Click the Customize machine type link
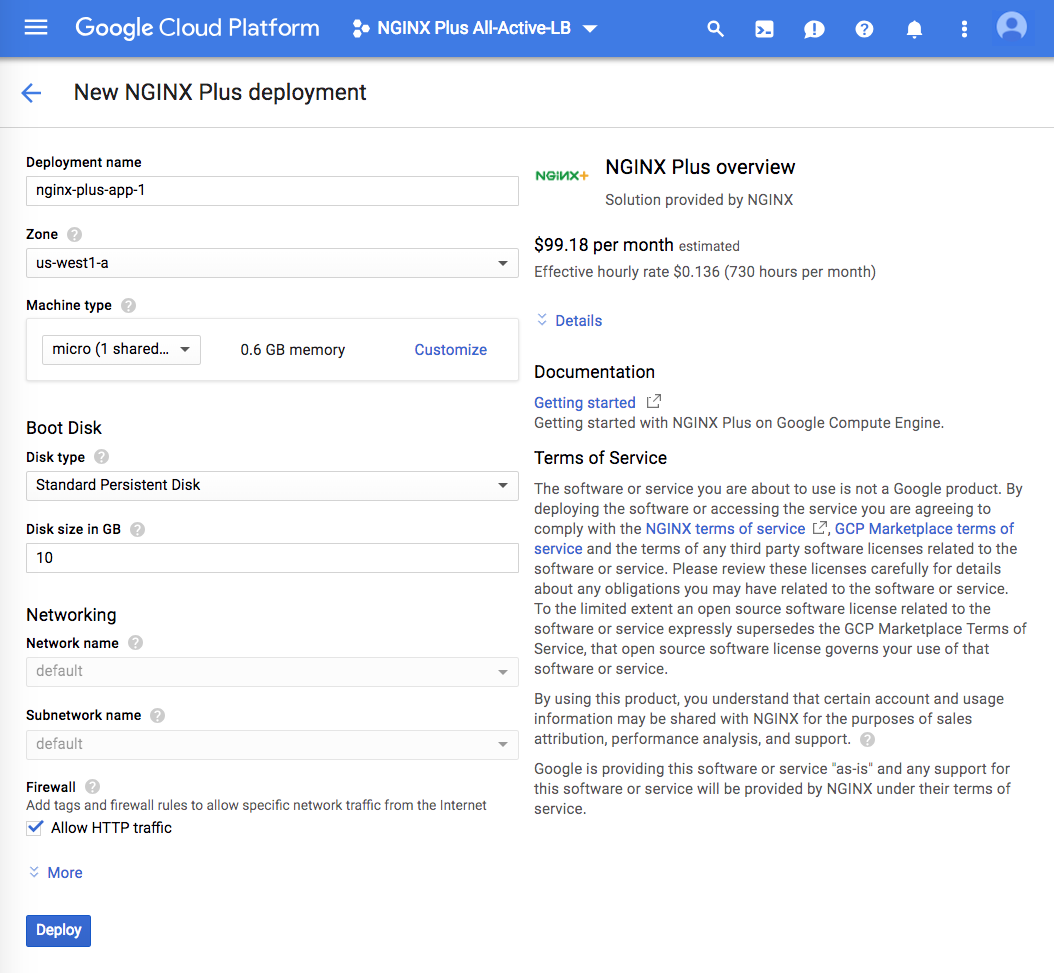This screenshot has width=1054, height=973. 450,350
